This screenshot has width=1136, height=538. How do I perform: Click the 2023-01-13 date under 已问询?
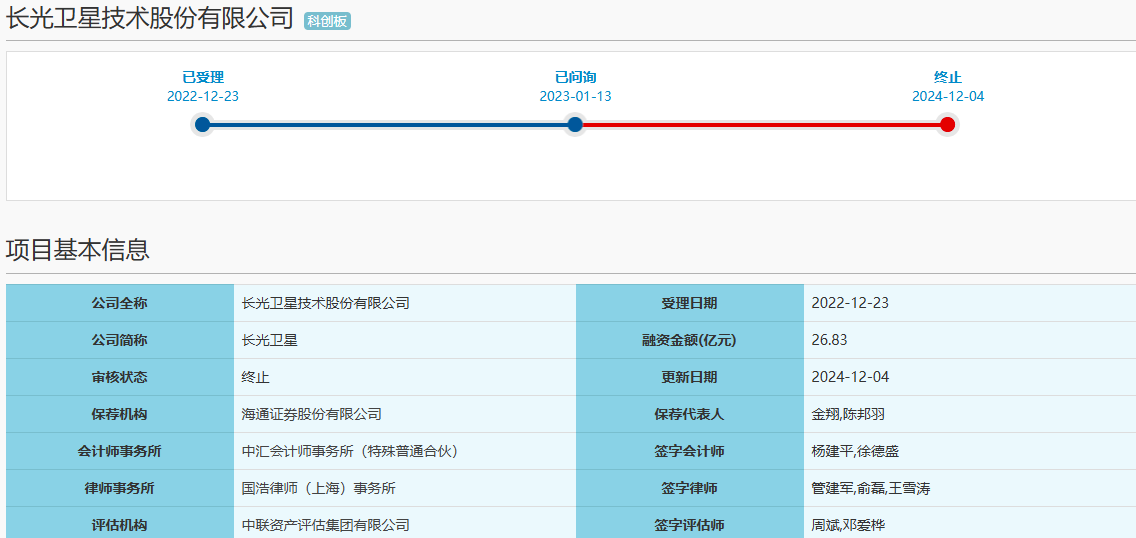[575, 97]
